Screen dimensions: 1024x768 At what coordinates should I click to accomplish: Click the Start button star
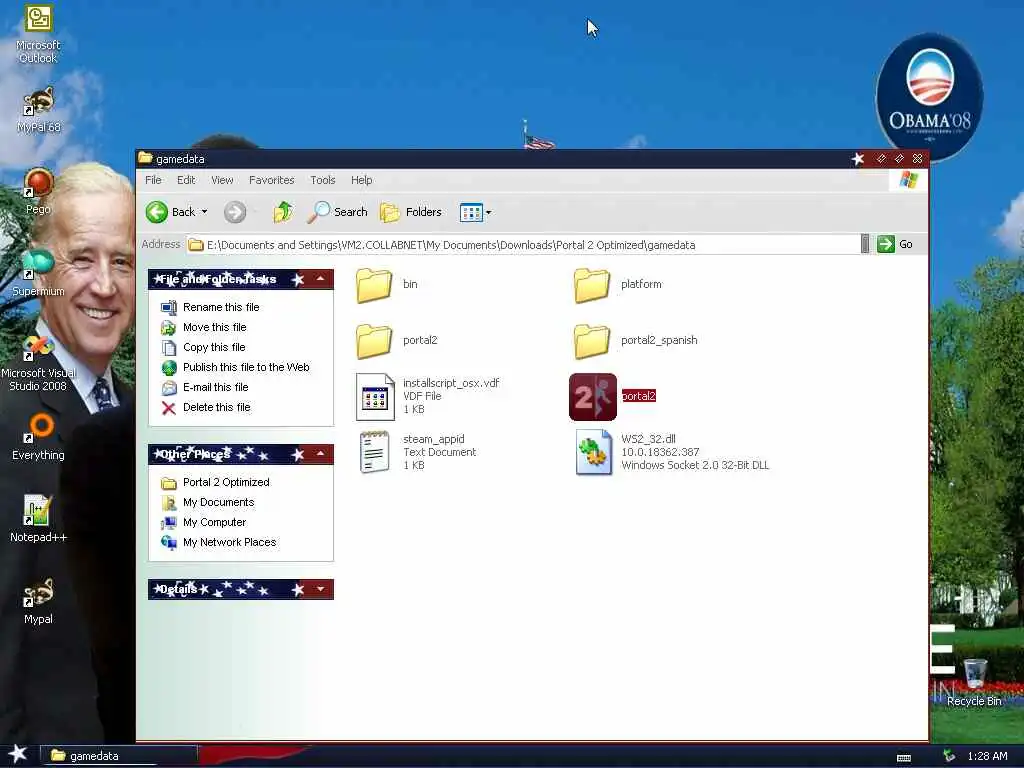point(18,754)
